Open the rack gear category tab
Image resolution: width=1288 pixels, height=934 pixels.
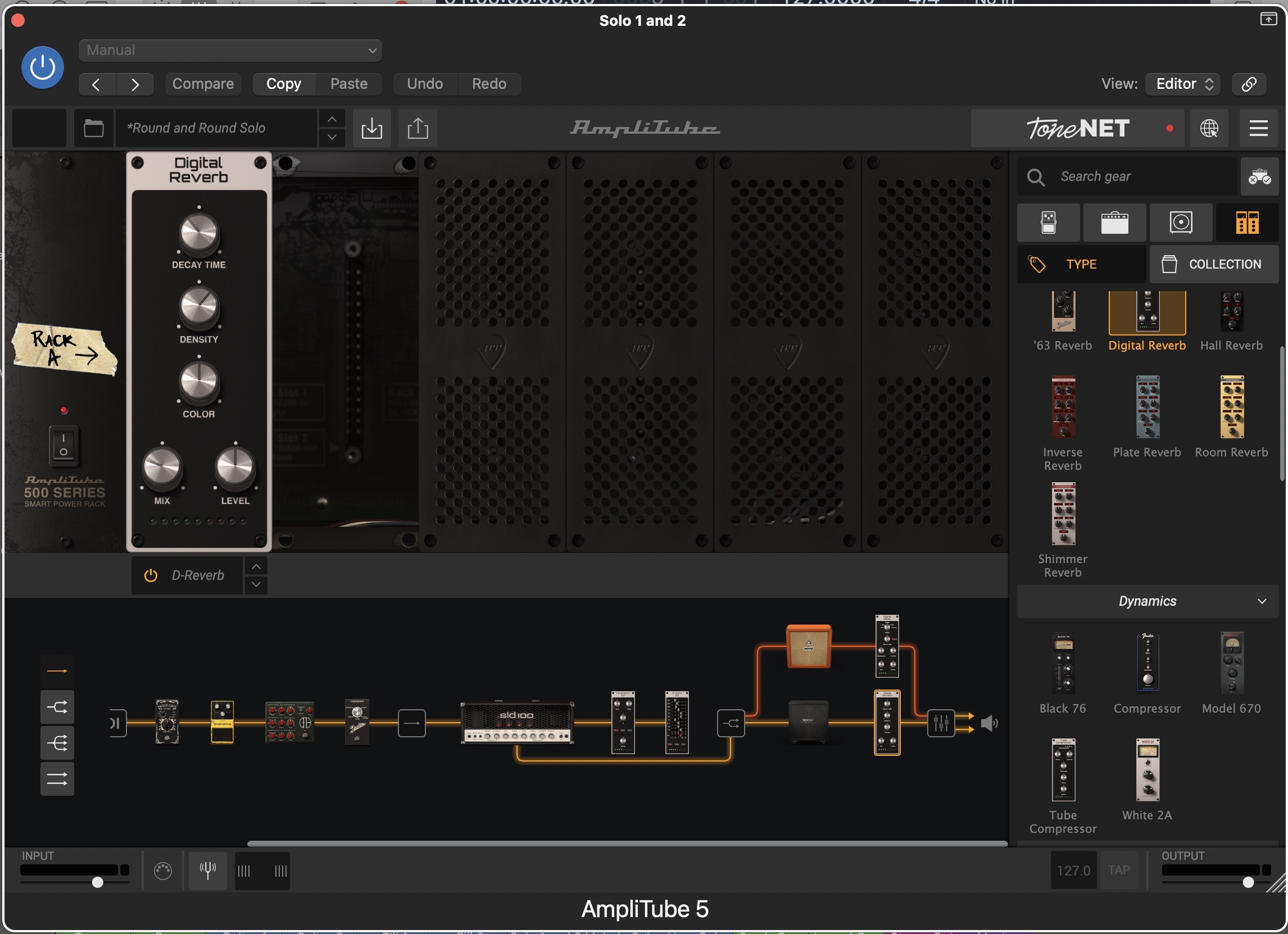pos(1248,223)
